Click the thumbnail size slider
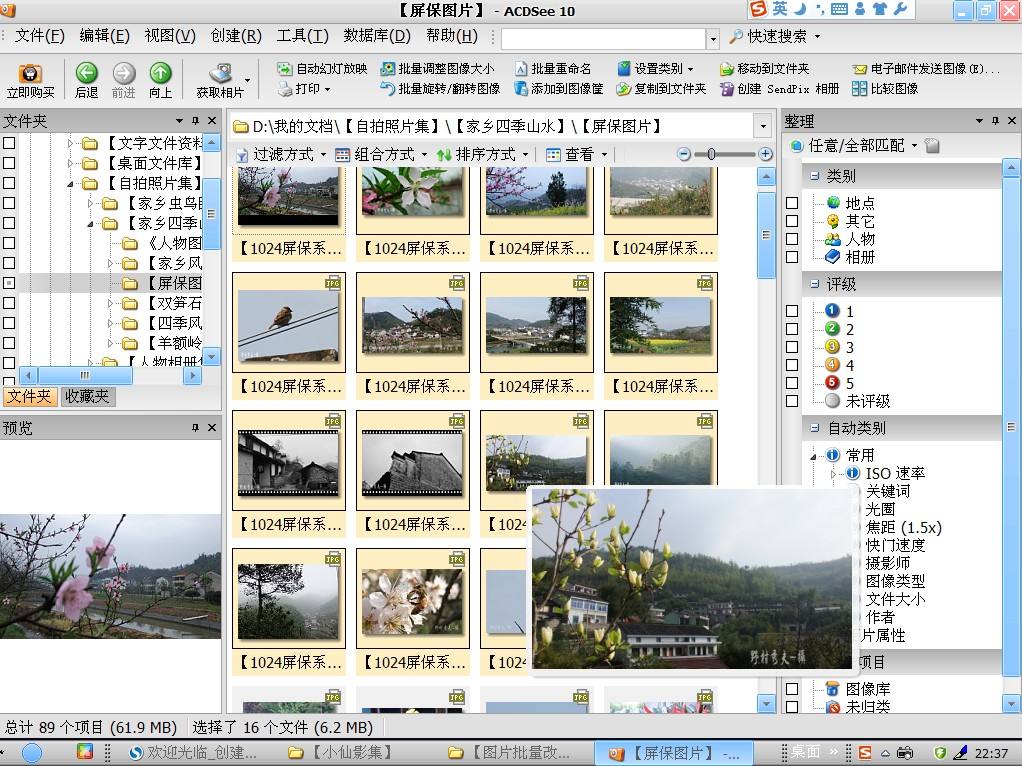Viewport: 1022px width, 766px height. pos(711,154)
